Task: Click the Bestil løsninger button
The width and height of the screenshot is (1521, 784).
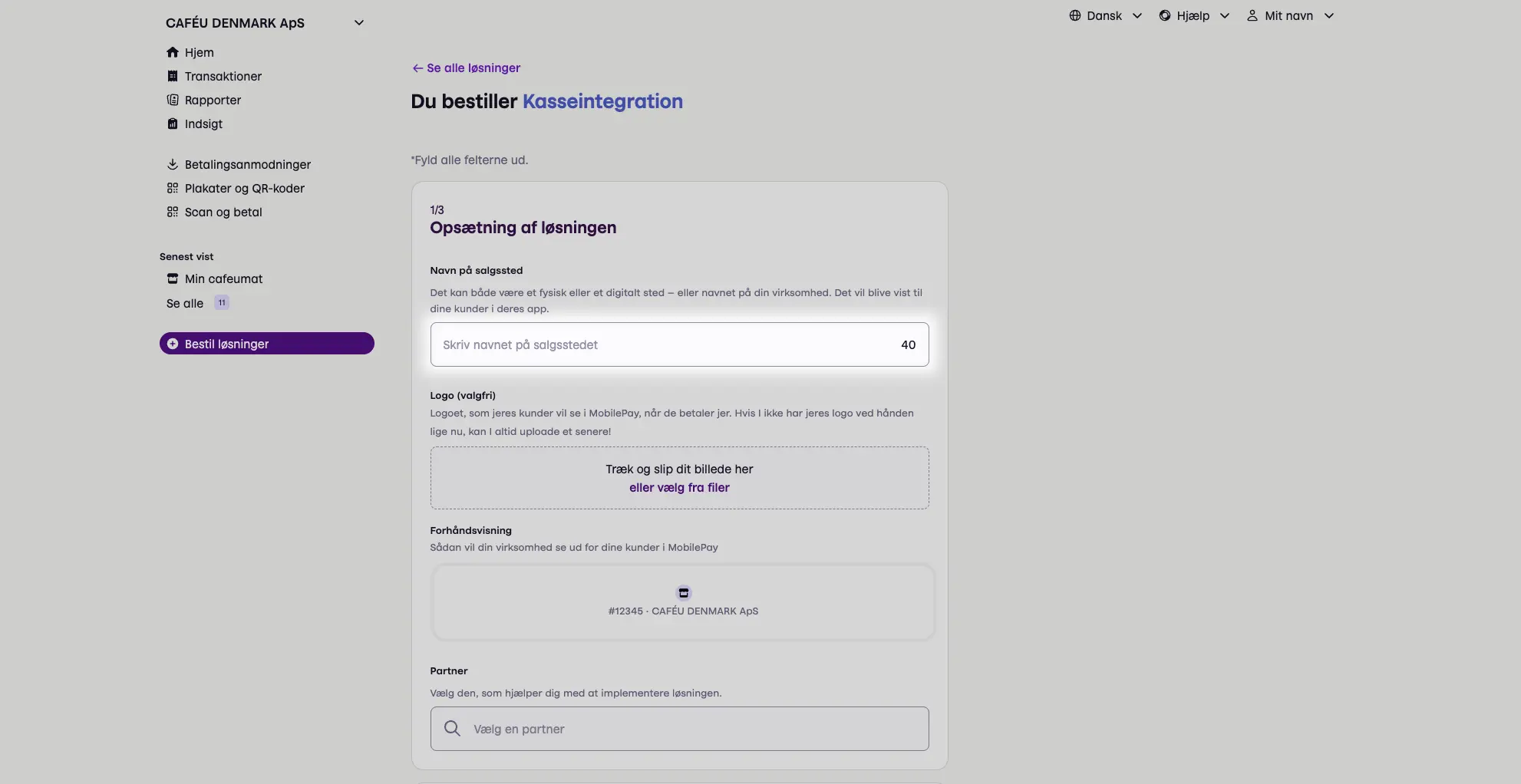Action: point(266,344)
